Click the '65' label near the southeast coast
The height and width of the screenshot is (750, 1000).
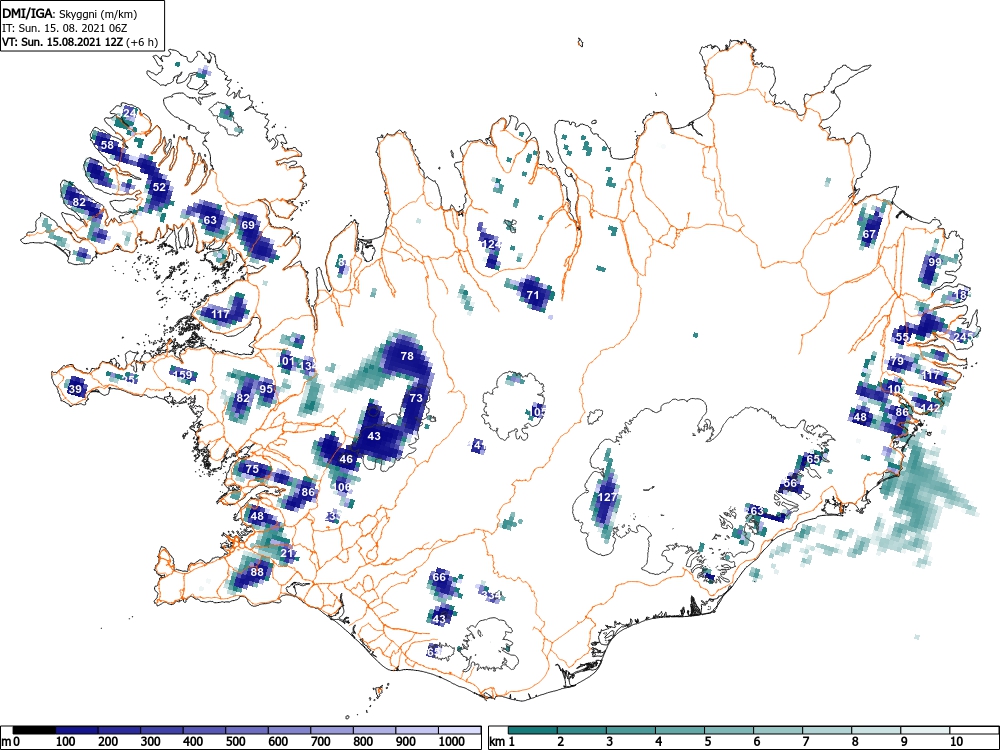[813, 459]
